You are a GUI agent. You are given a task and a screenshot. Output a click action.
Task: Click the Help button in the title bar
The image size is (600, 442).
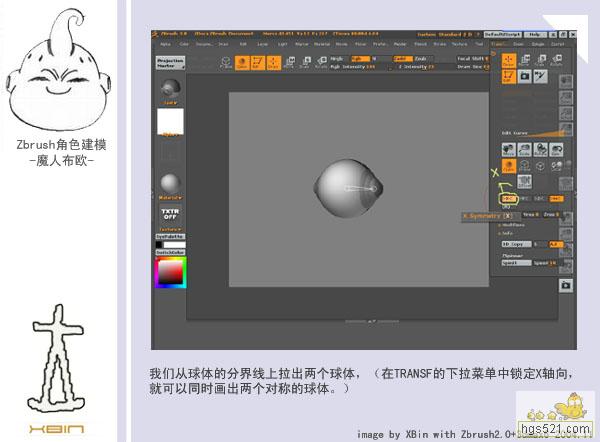coord(535,34)
